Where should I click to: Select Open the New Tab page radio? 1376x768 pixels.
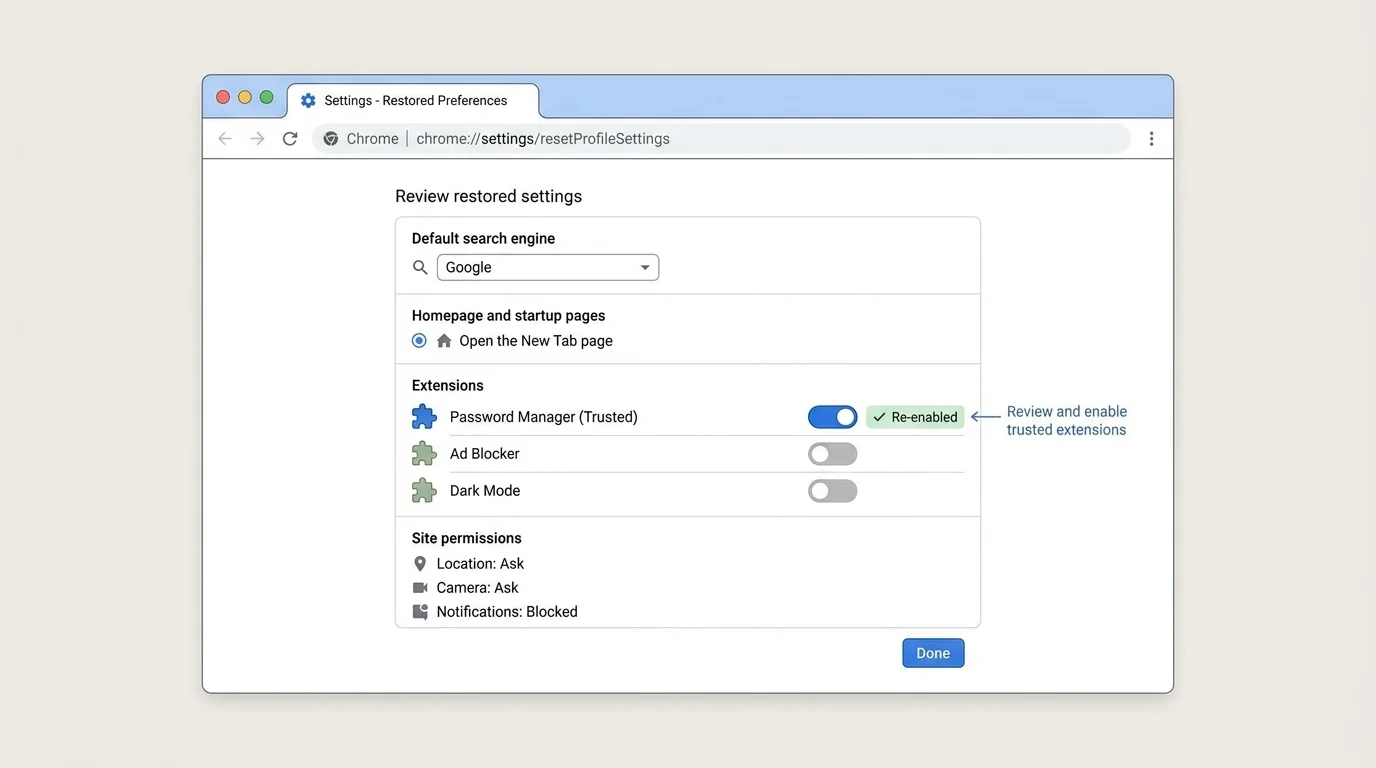point(419,341)
